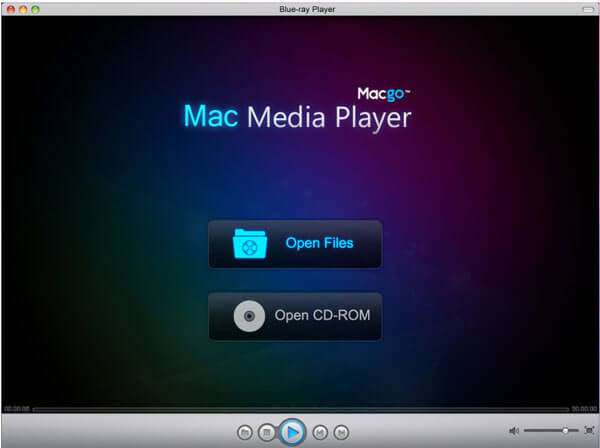
Task: Click the yellow minimize window button
Action: [23, 9]
